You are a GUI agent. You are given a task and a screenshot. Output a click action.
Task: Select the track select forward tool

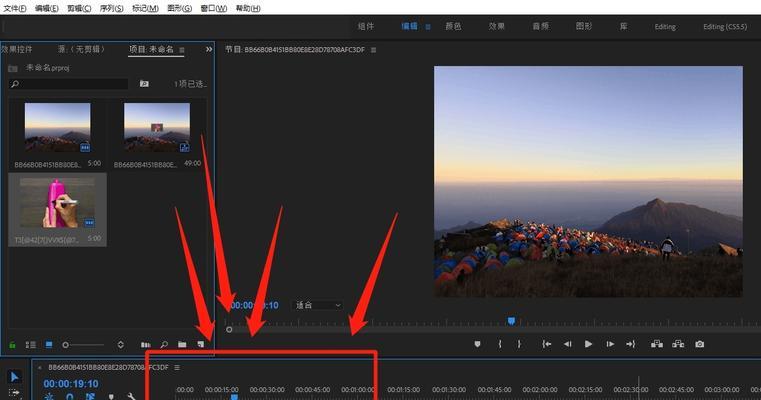(x=14, y=393)
